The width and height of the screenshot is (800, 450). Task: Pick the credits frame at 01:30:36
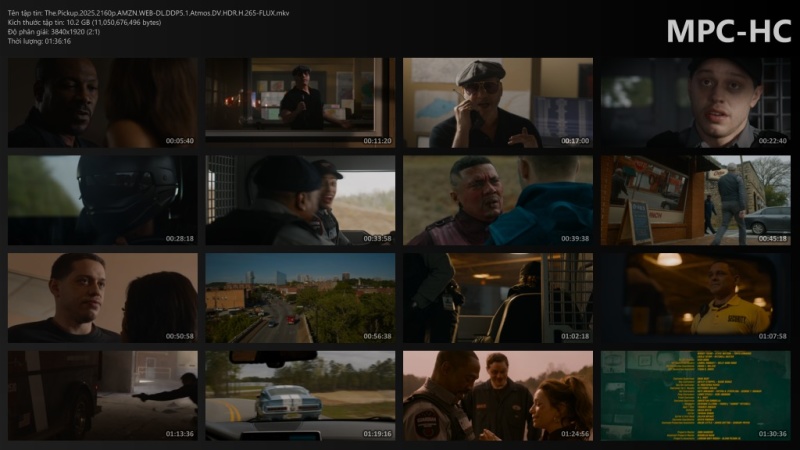[695, 395]
